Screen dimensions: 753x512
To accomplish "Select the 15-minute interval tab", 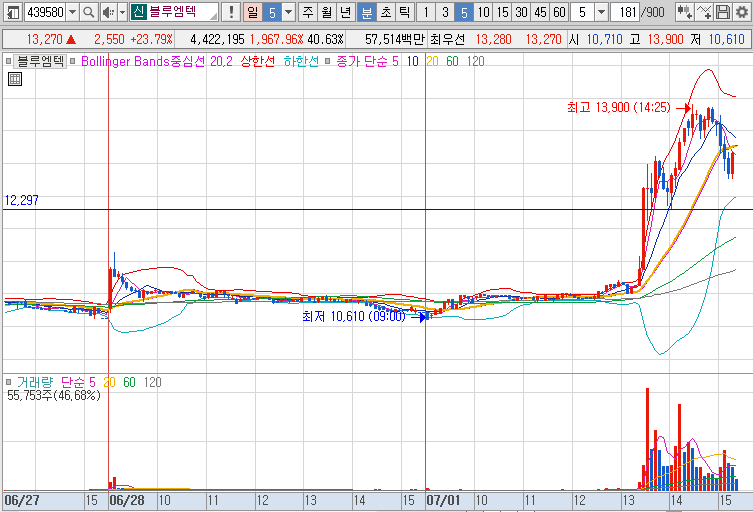I will click(x=502, y=12).
